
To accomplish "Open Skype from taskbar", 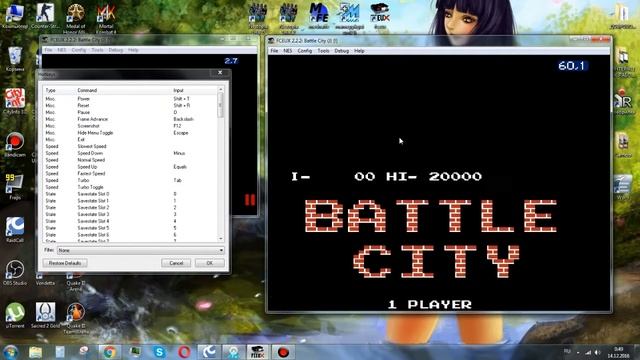I will [x=159, y=352].
